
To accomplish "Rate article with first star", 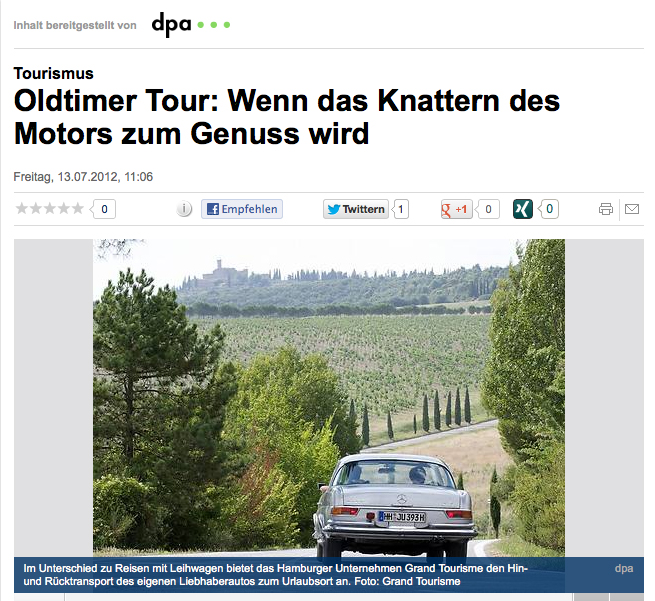I will 21,208.
